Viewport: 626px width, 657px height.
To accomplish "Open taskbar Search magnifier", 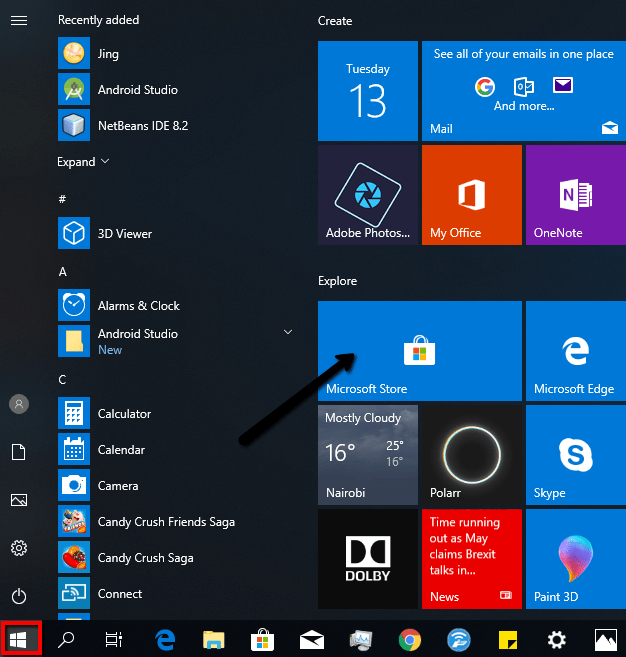I will pyautogui.click(x=66, y=640).
